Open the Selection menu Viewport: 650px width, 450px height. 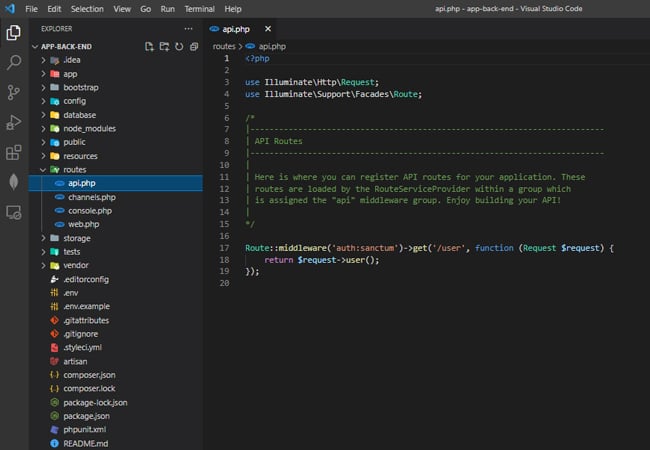pos(87,9)
